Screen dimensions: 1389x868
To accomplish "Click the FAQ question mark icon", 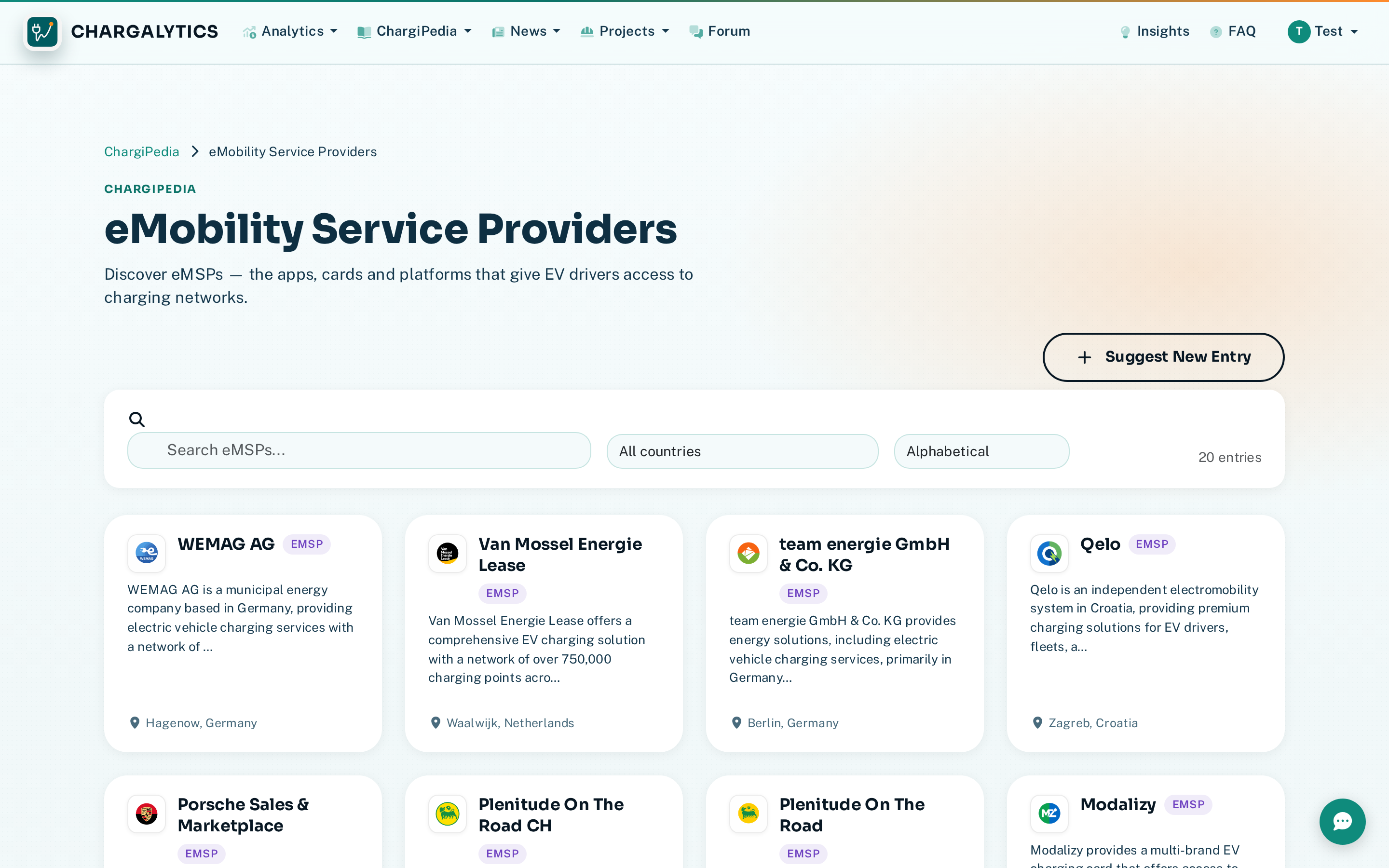I will coord(1216,32).
